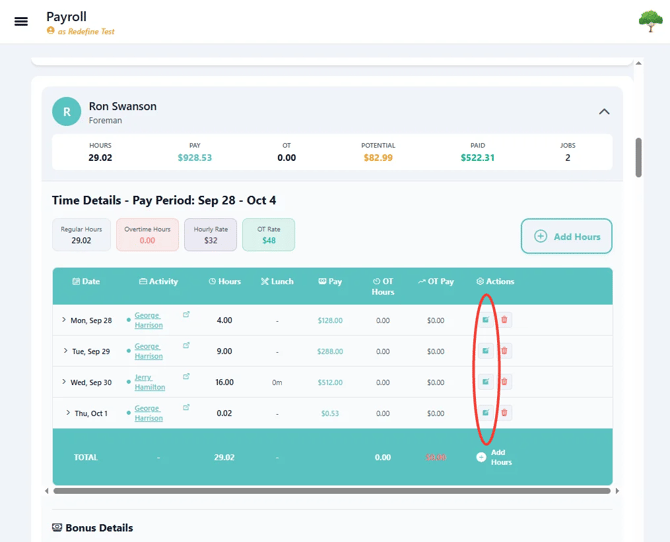Viewport: 670px width, 542px height.
Task: Click the Bonus Details heading
Action: tap(92, 528)
